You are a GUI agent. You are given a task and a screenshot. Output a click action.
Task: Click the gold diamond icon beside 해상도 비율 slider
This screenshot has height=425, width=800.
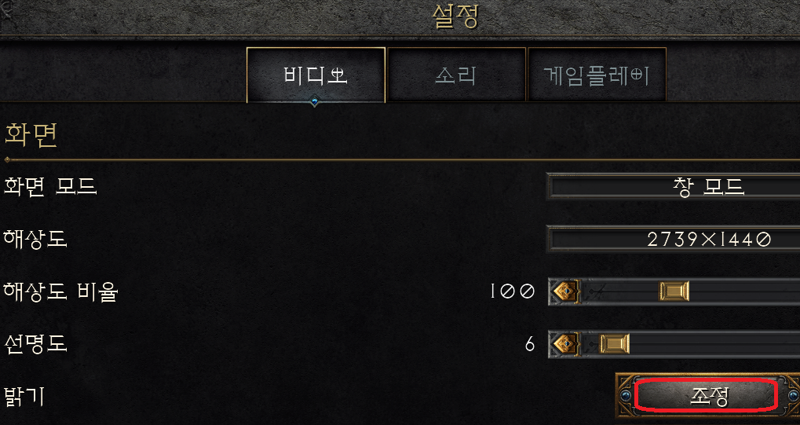[565, 291]
